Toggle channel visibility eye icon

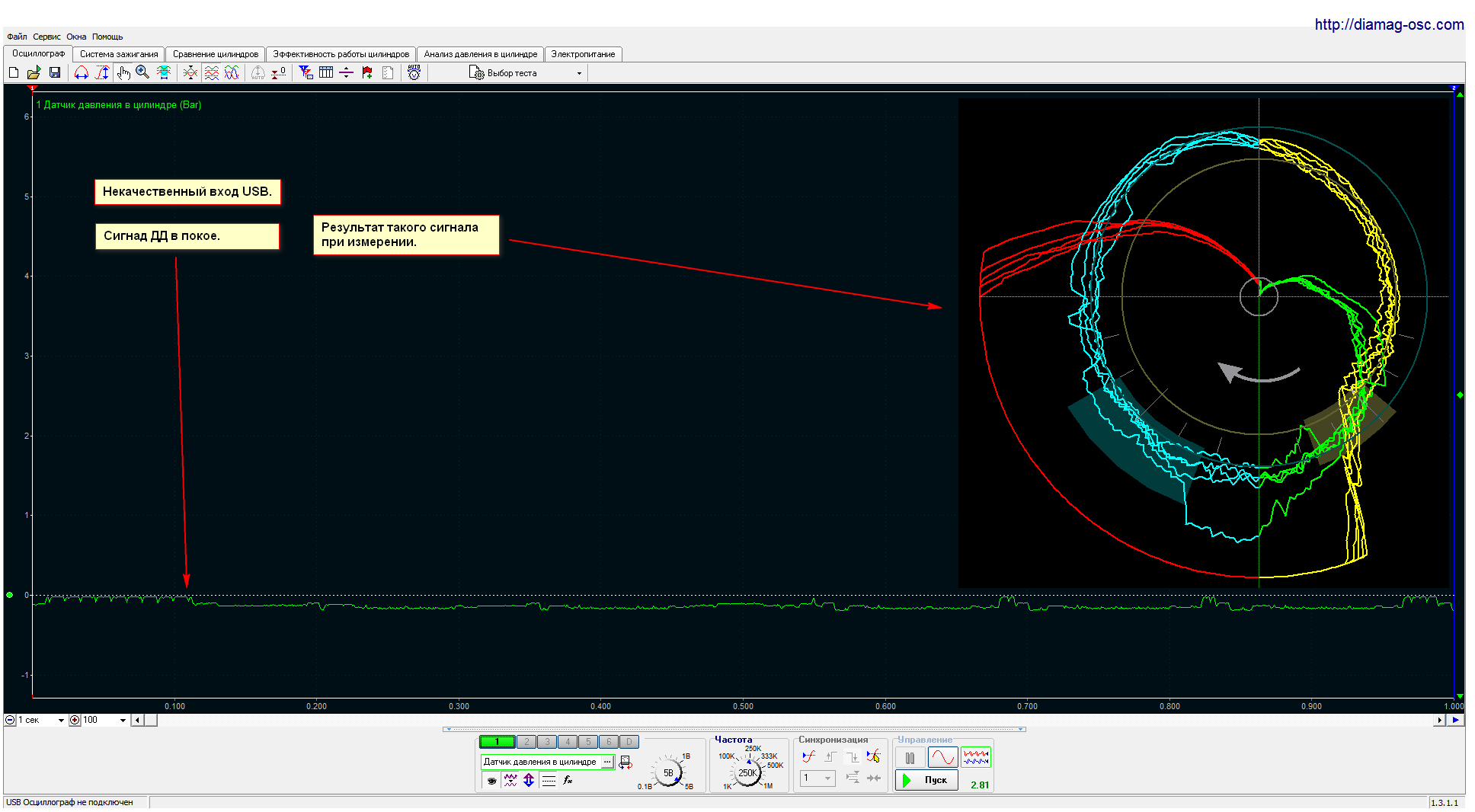coord(491,780)
